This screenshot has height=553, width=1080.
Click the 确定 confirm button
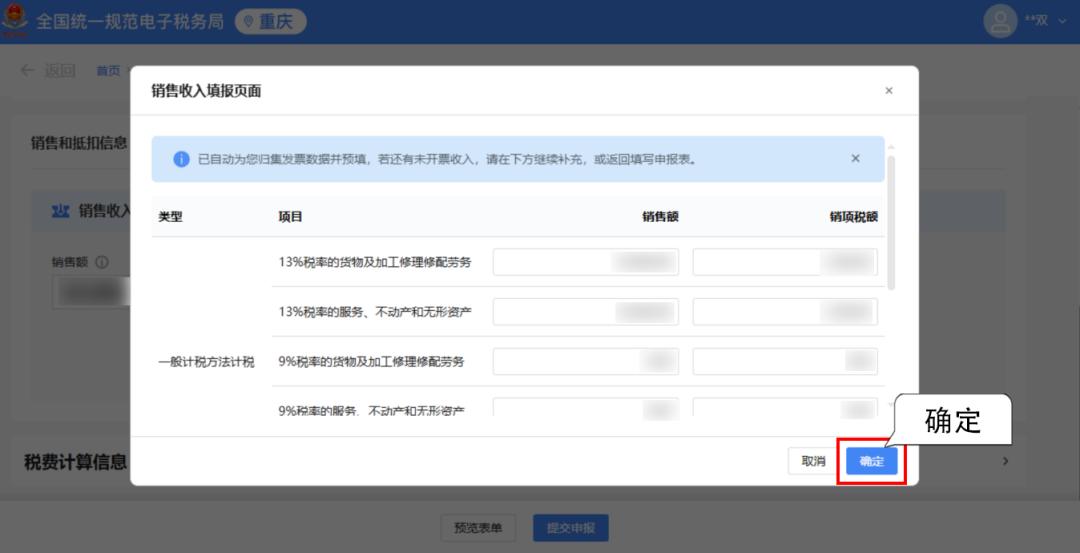point(871,461)
